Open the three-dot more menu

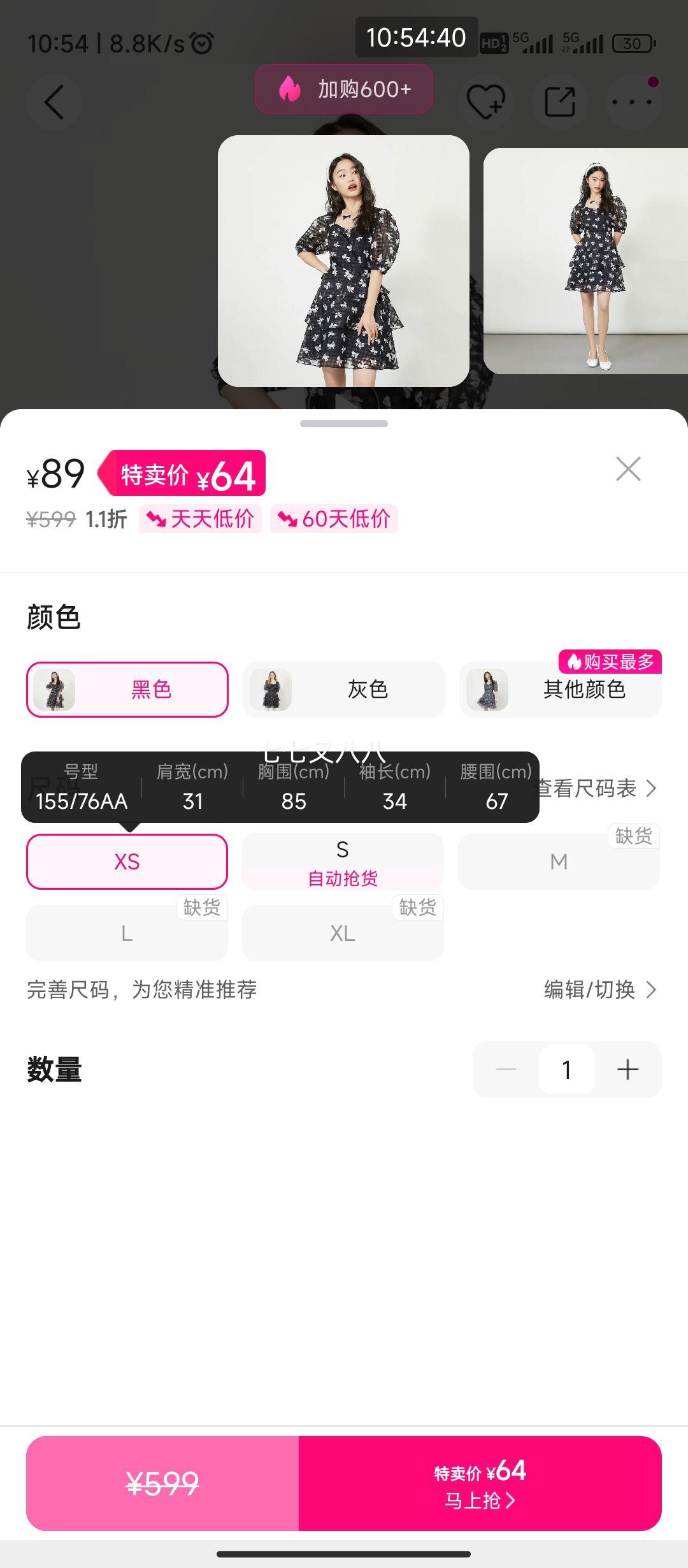coord(633,102)
